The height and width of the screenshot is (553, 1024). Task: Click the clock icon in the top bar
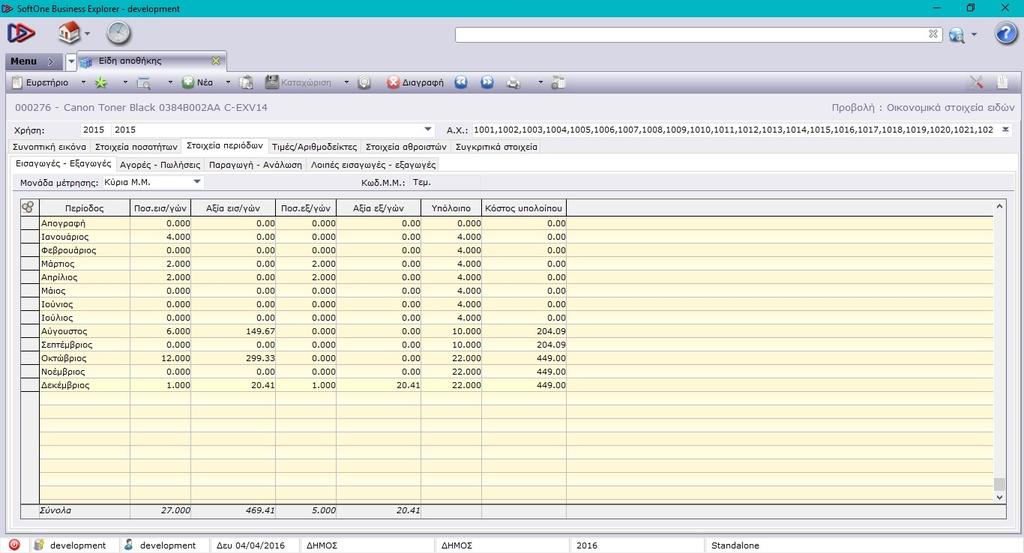click(x=118, y=33)
